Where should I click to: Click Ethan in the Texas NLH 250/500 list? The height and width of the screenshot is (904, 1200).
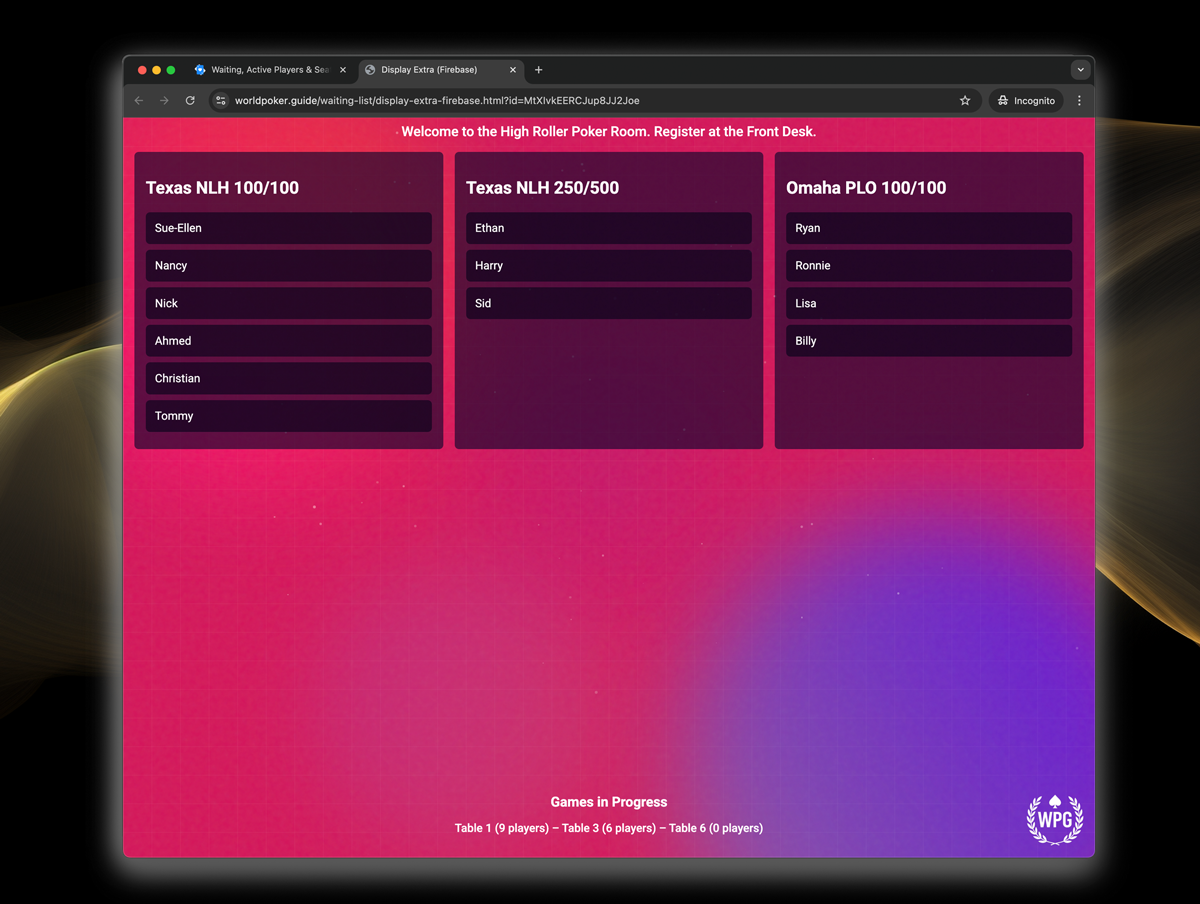point(608,228)
